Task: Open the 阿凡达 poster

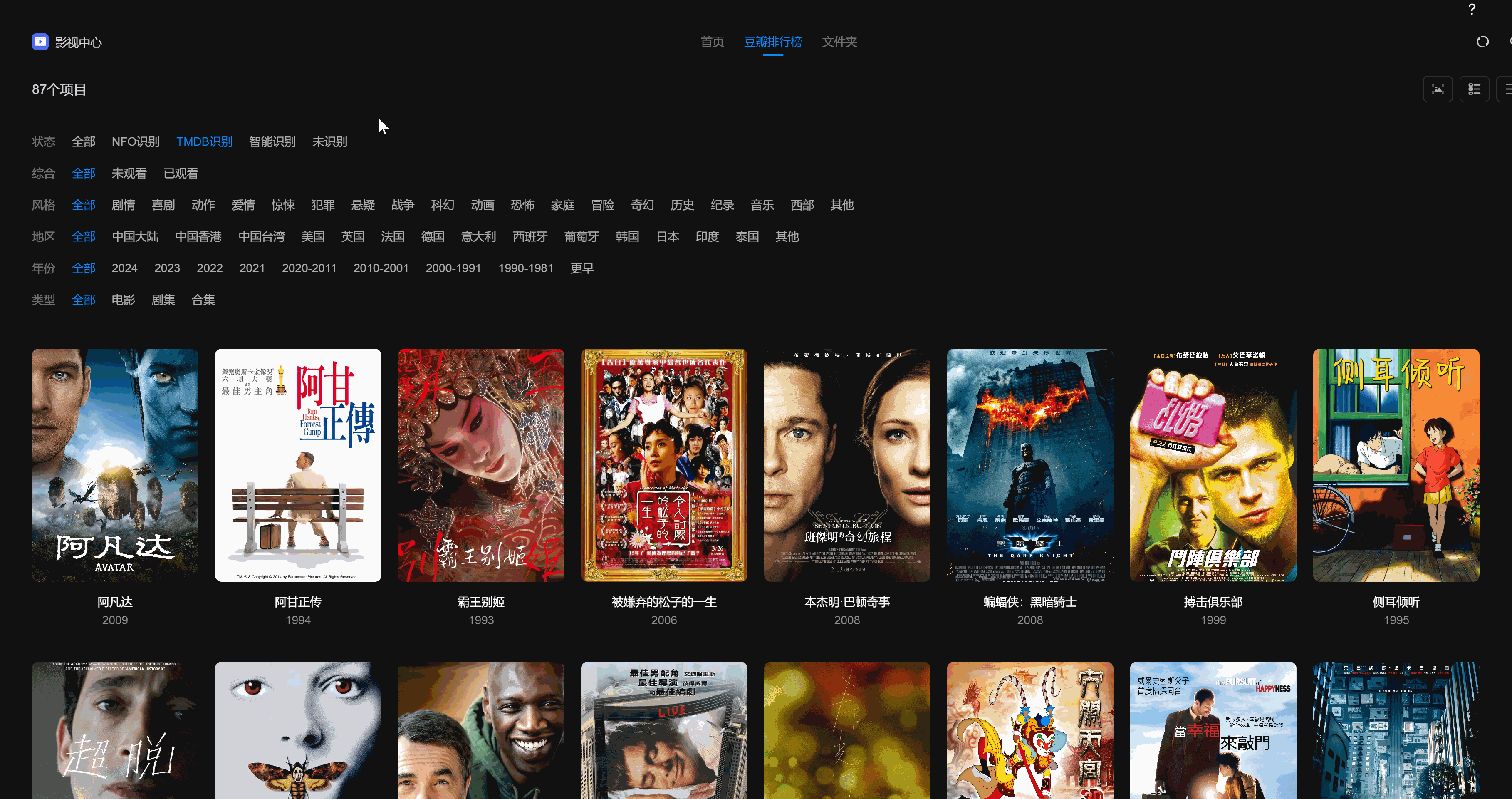Action: tap(115, 465)
